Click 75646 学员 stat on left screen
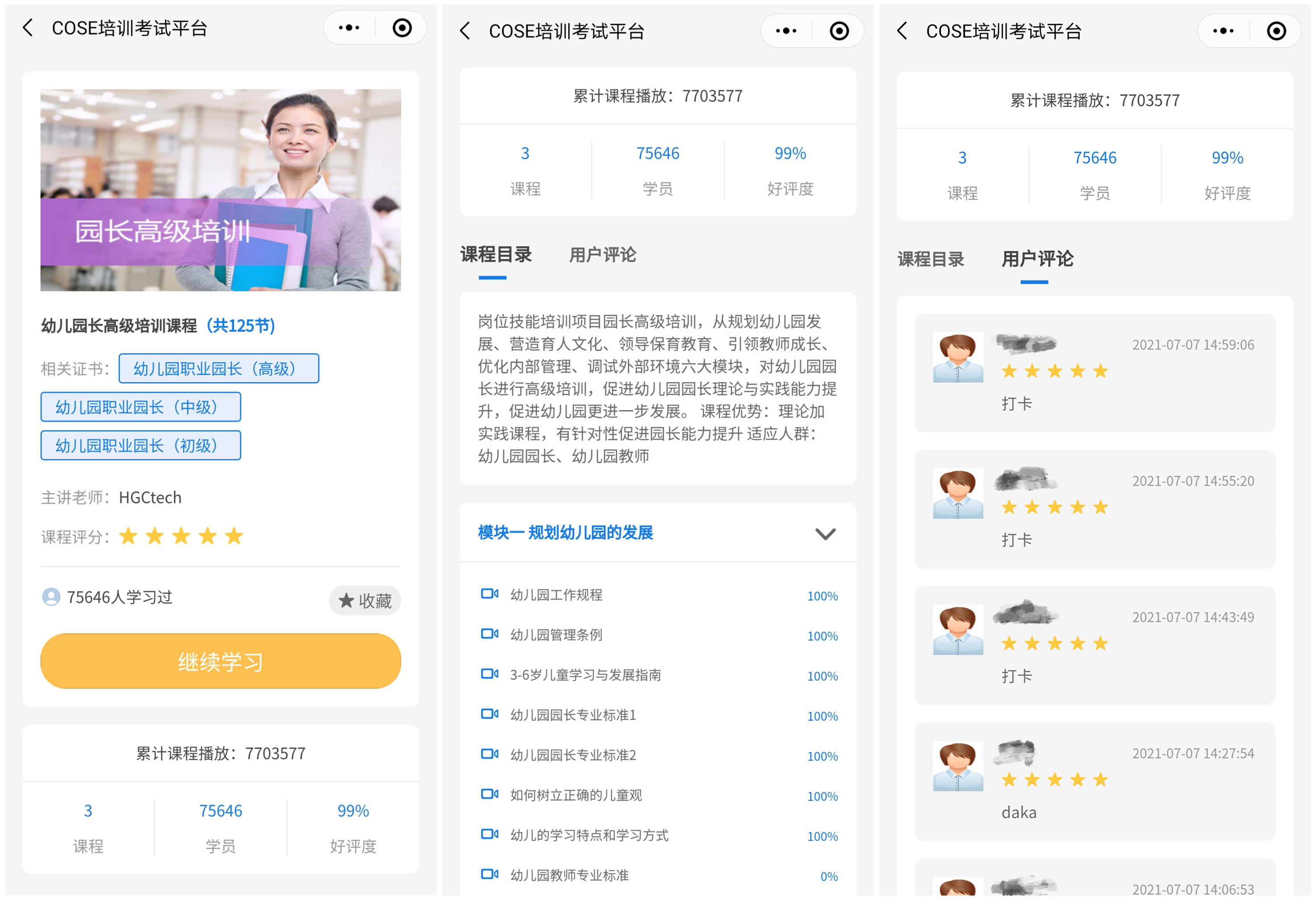The height and width of the screenshot is (900, 1316). click(220, 827)
